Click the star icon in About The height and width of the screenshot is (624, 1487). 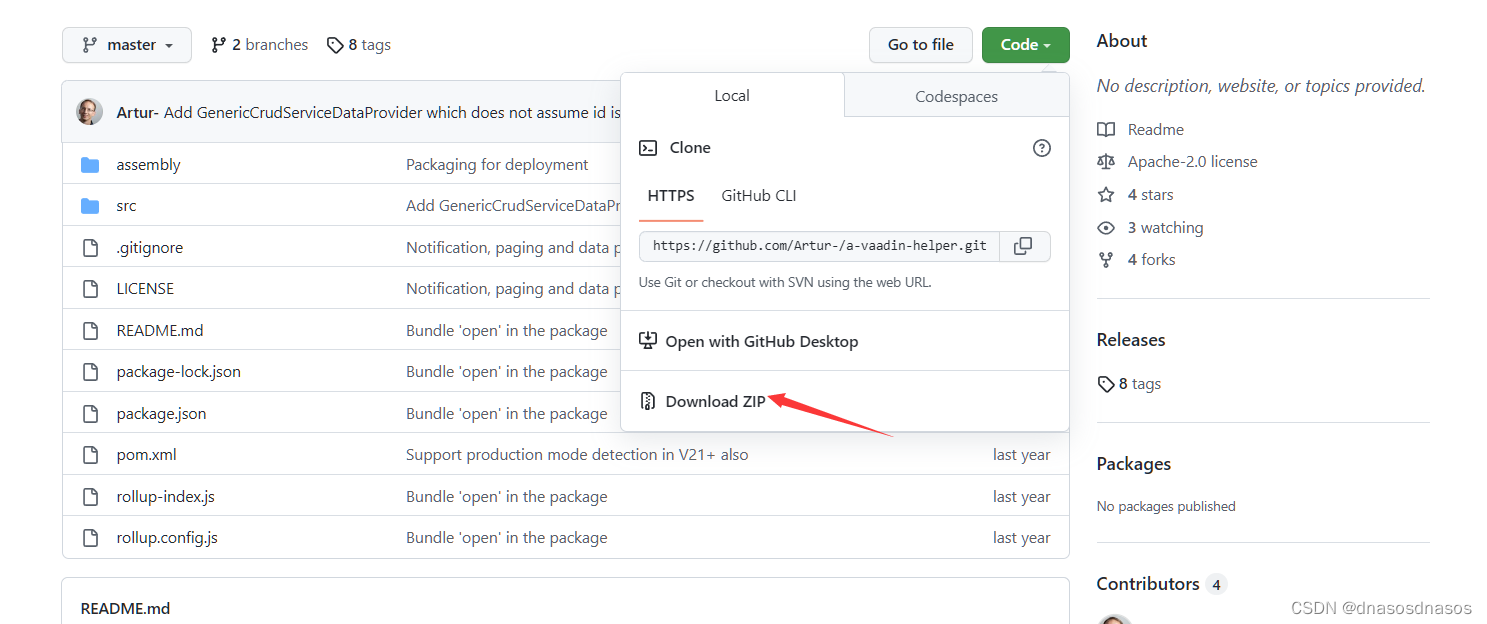(x=1106, y=195)
